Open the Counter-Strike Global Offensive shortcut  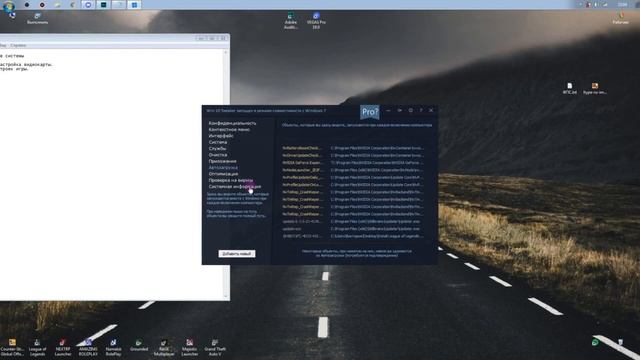click(x=12, y=348)
